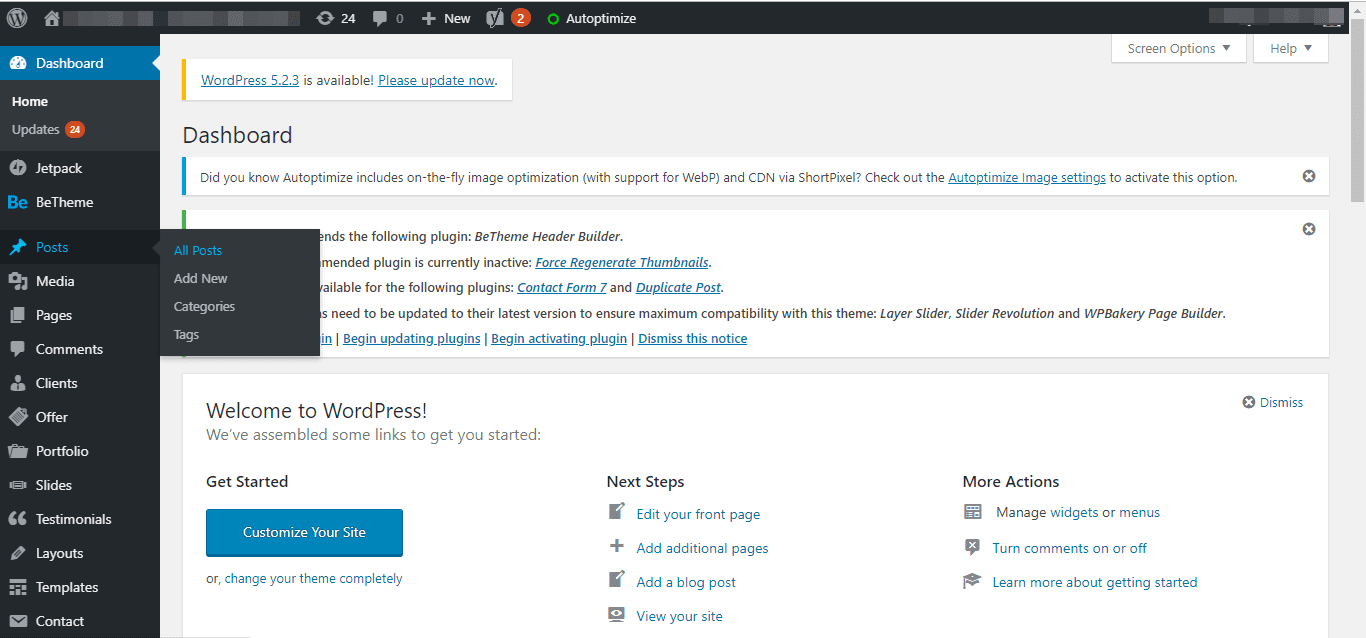Open Jetpack icon in sidebar
Image resolution: width=1366 pixels, height=638 pixels.
[17, 168]
